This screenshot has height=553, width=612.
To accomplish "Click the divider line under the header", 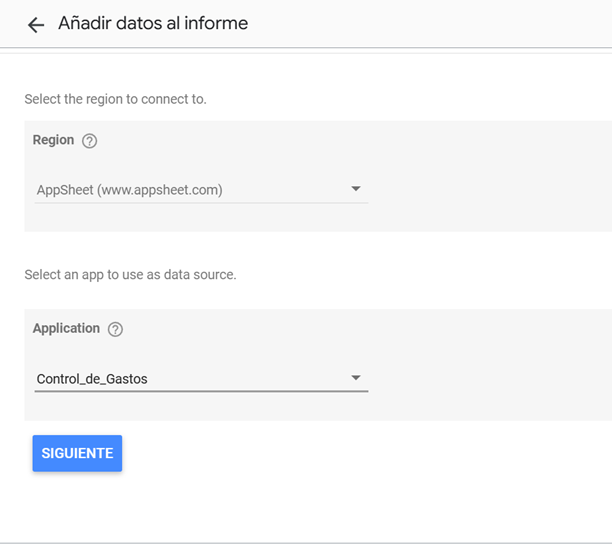I will tap(306, 48).
